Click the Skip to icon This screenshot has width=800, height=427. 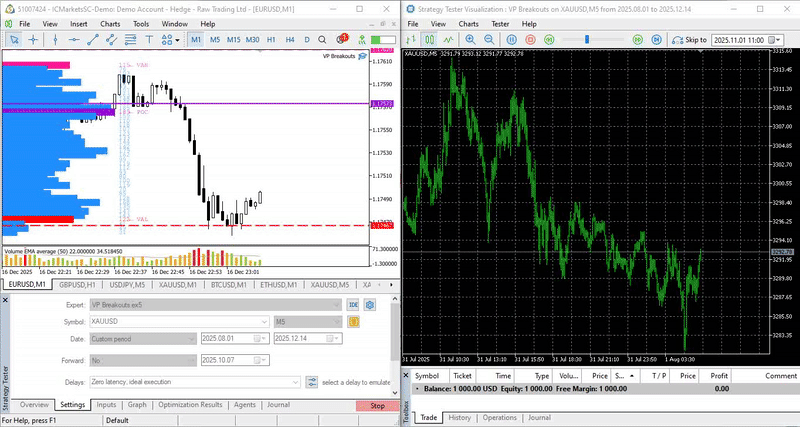677,39
